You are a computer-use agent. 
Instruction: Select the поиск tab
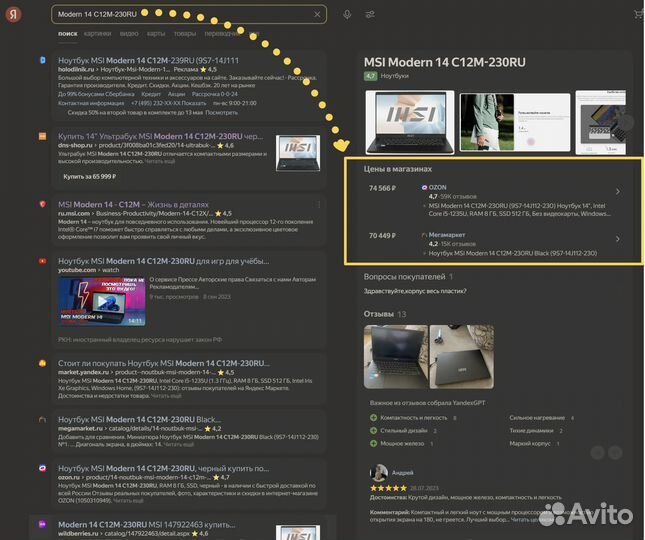point(67,34)
